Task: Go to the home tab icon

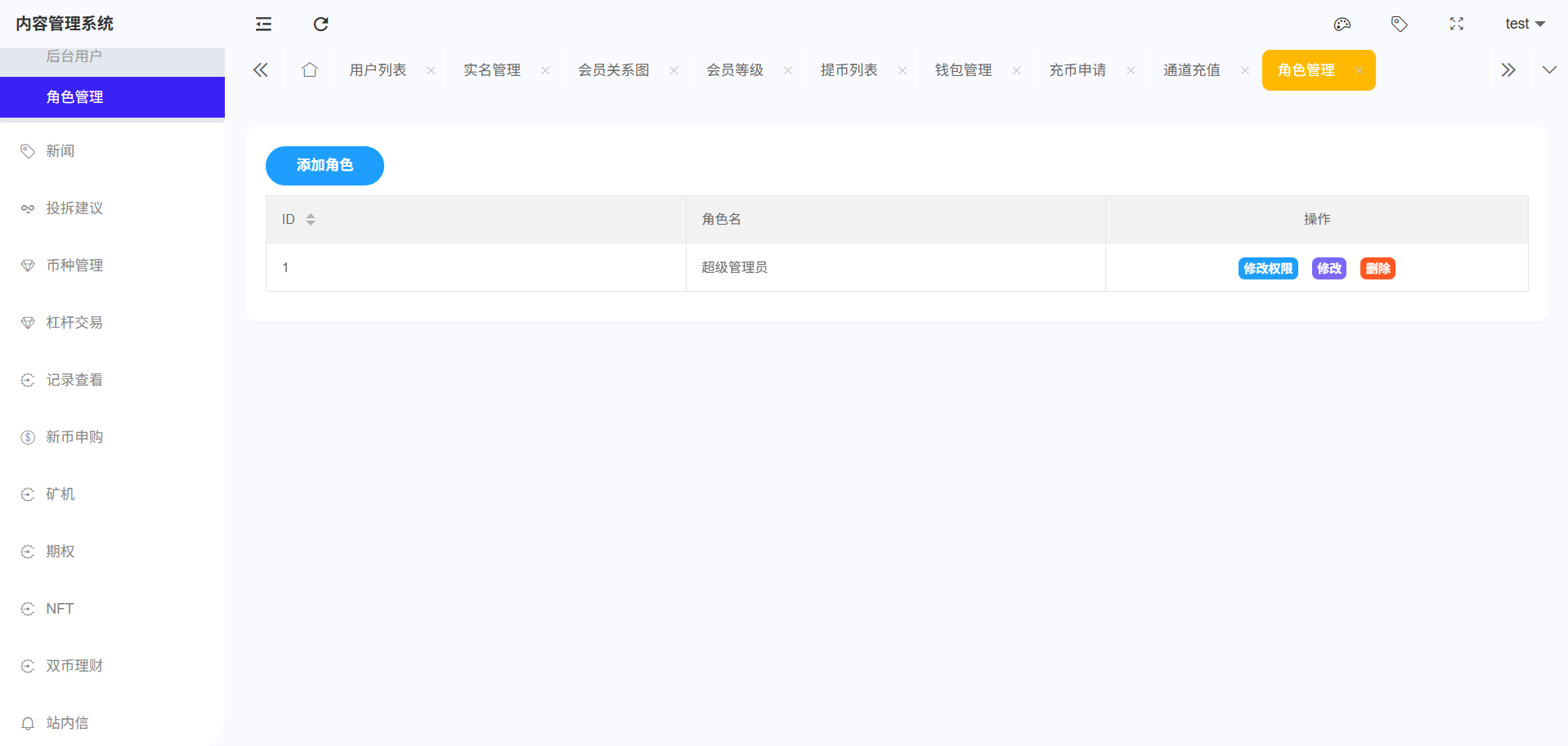Action: click(x=309, y=70)
